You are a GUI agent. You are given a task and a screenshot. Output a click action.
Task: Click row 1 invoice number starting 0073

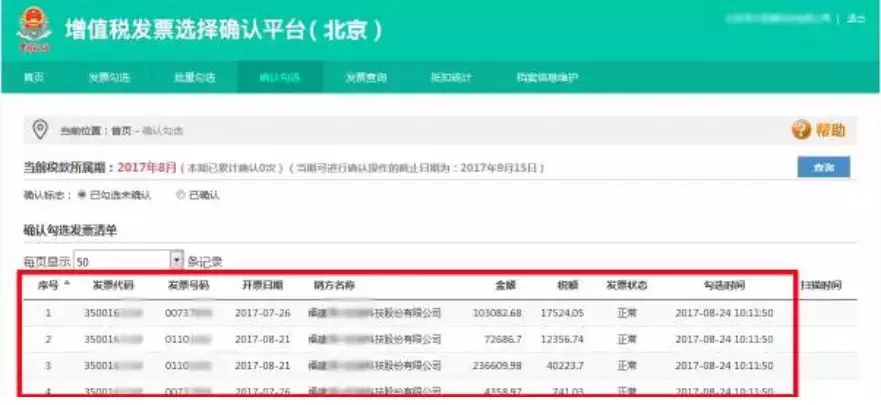coord(189,313)
